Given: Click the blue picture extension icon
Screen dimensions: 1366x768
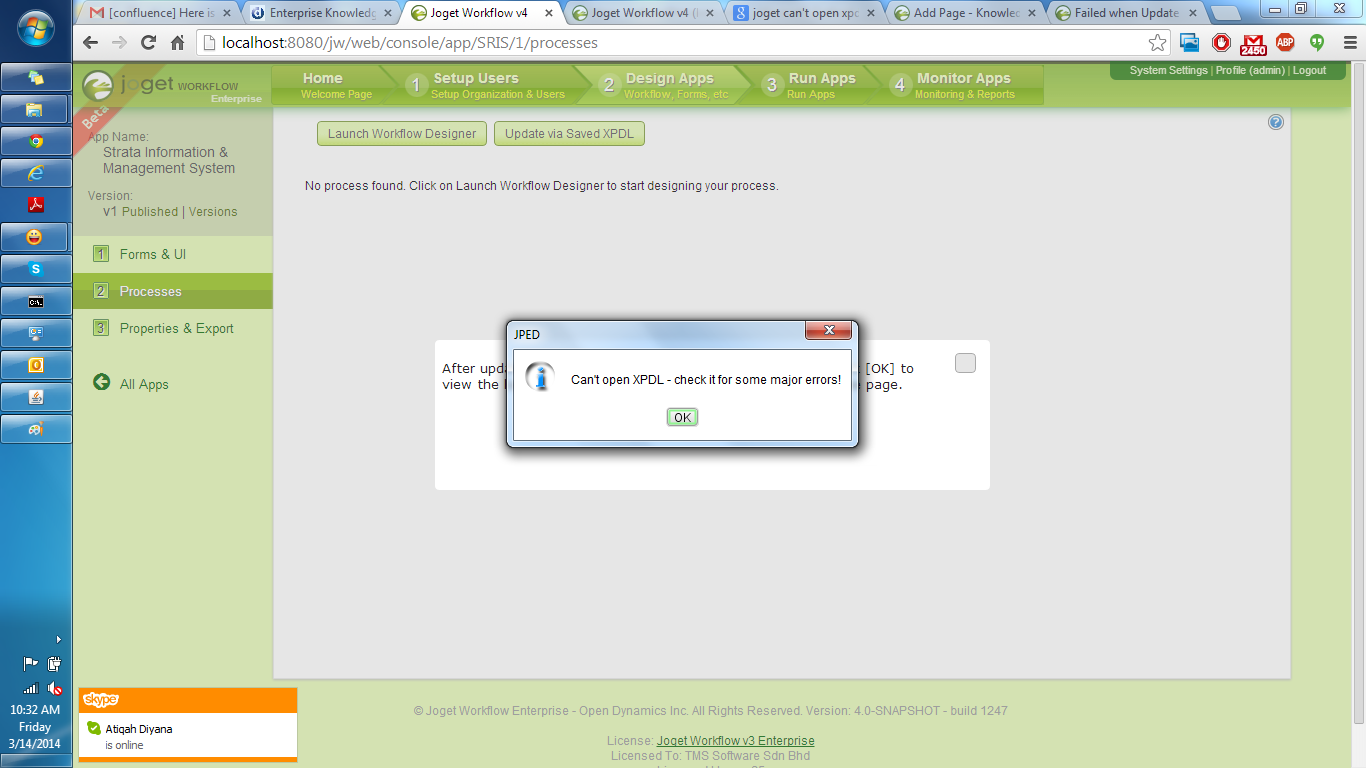Looking at the screenshot, I should coord(1190,43).
